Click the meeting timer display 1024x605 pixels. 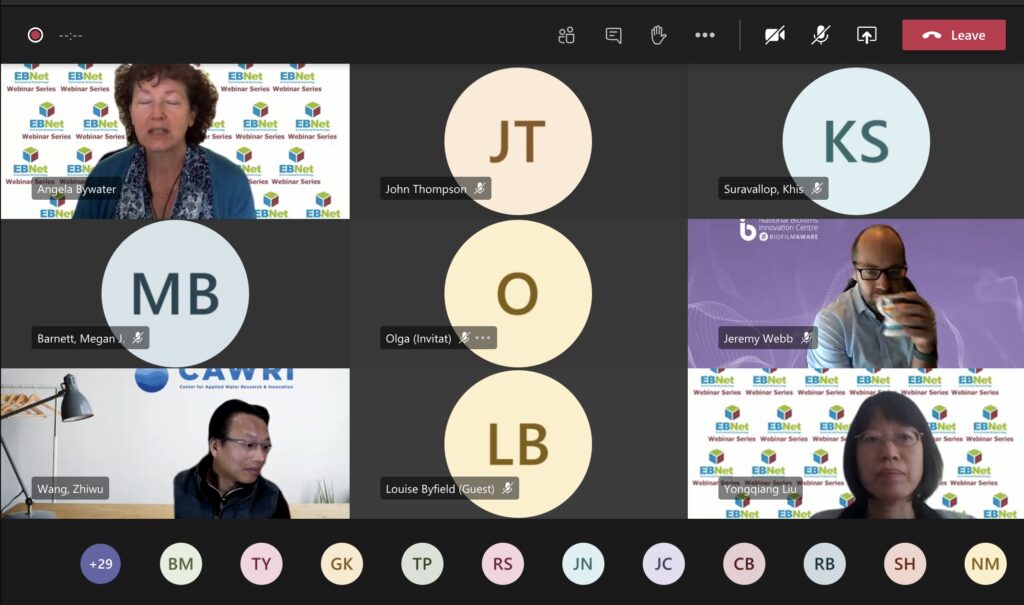click(71, 36)
